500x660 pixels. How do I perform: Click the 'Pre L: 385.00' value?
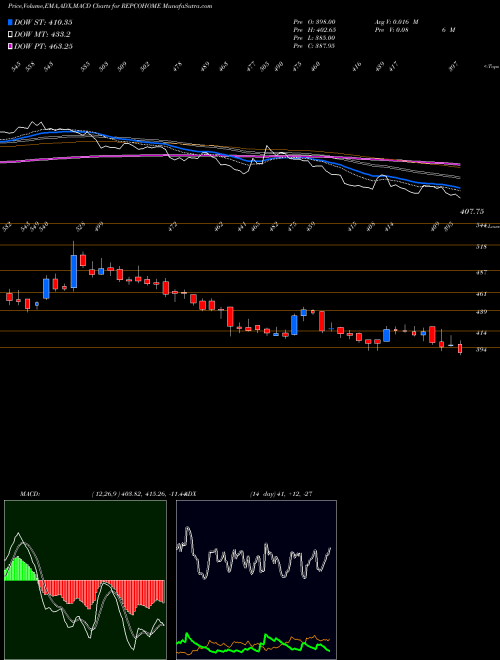pos(314,38)
